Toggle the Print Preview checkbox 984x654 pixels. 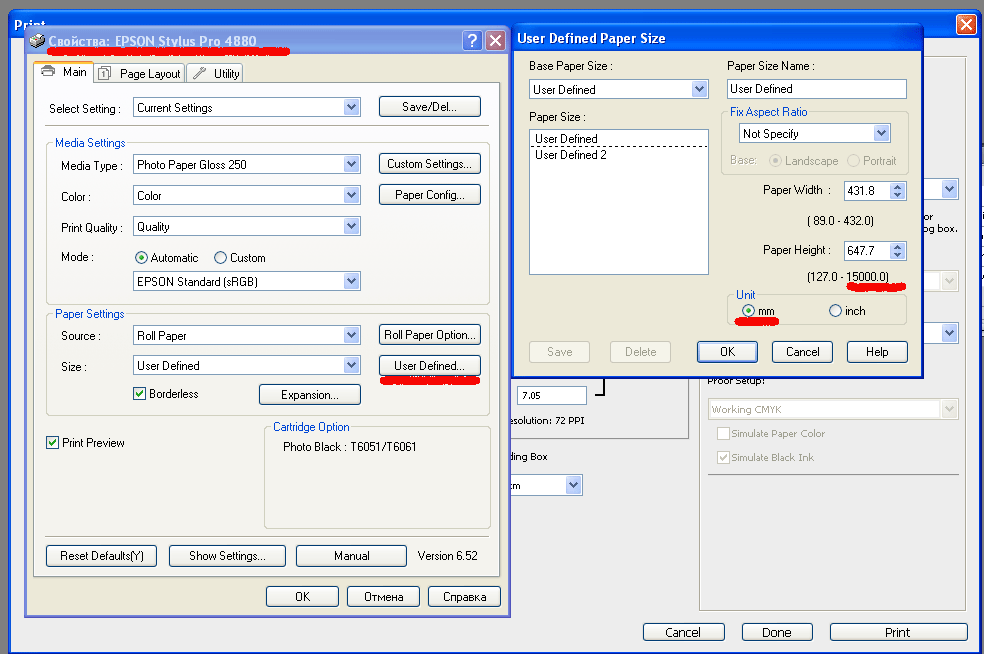(53, 442)
